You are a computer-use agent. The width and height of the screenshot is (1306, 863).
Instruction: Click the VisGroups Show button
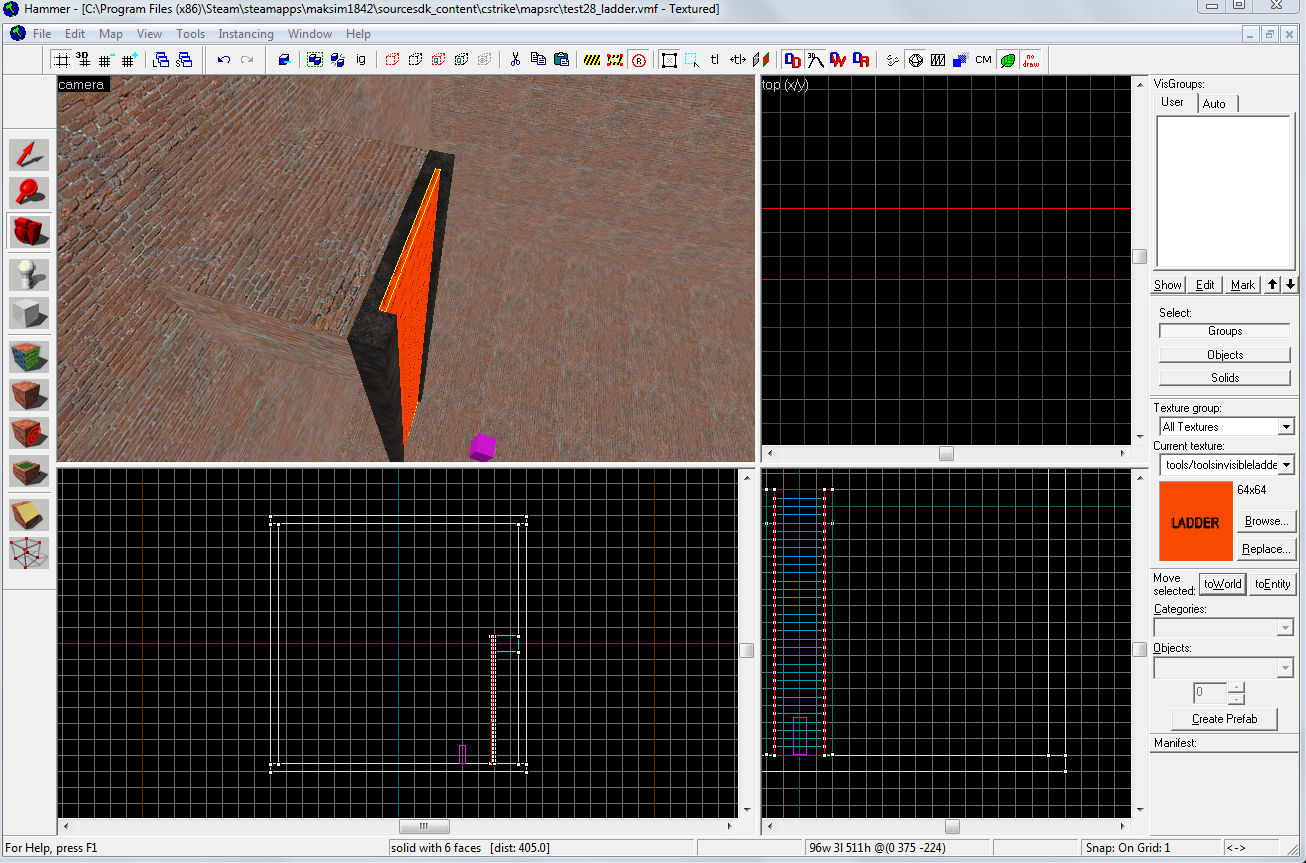1168,285
